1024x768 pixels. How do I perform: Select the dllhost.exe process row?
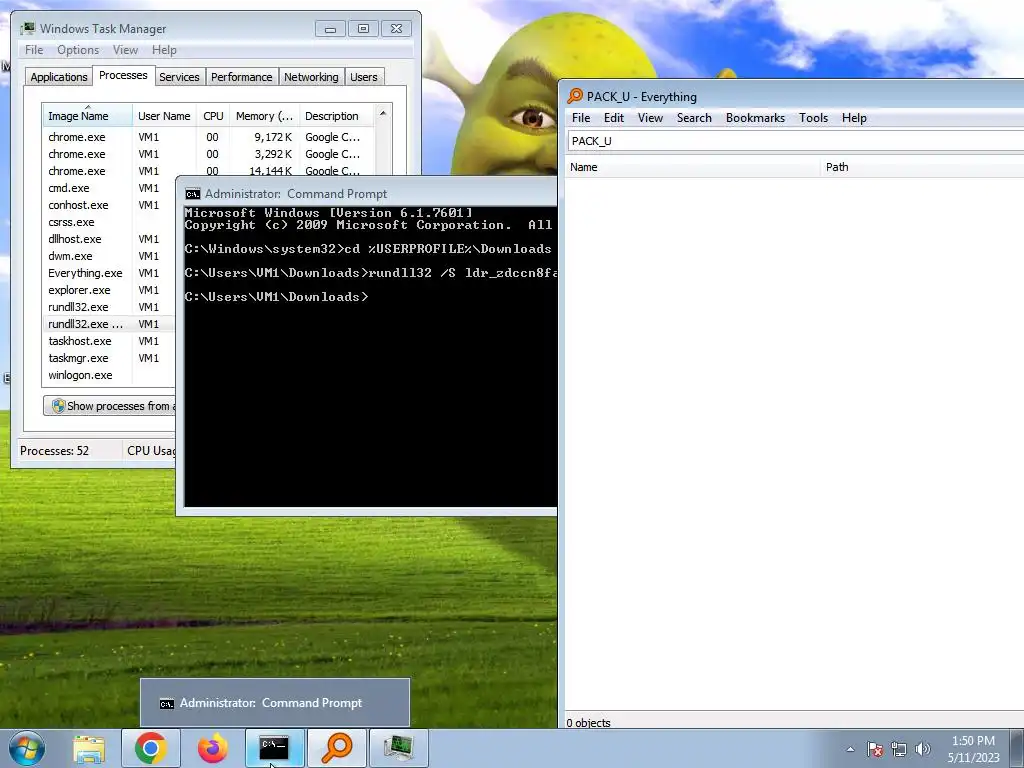(x=109, y=239)
